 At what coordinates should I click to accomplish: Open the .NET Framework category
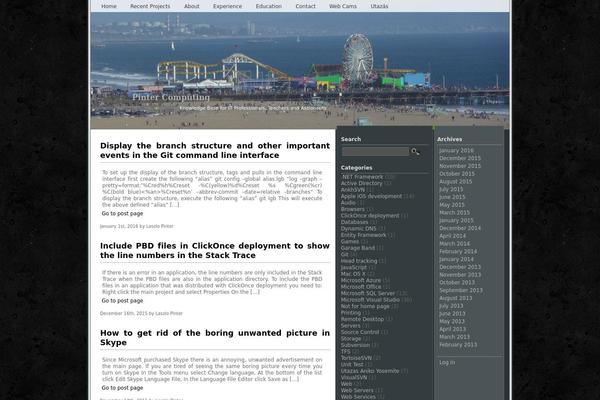click(362, 177)
